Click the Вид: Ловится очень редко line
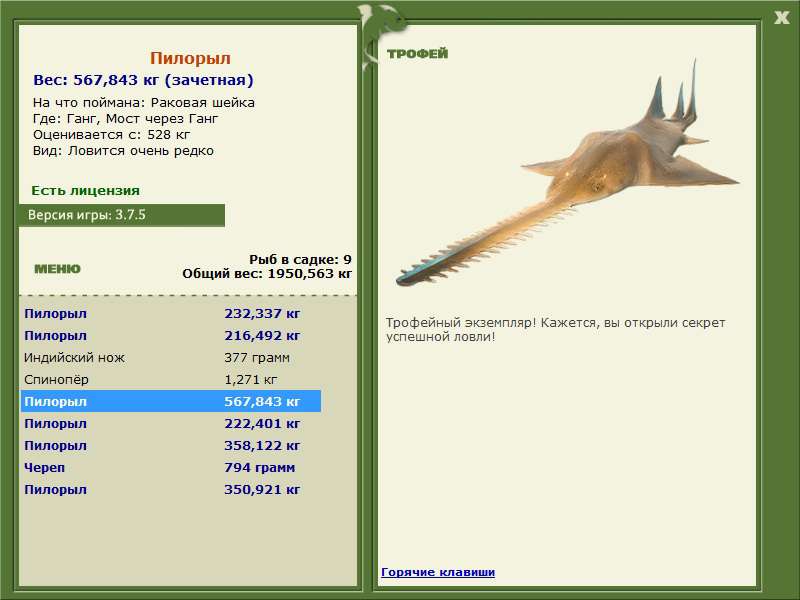 [123, 151]
